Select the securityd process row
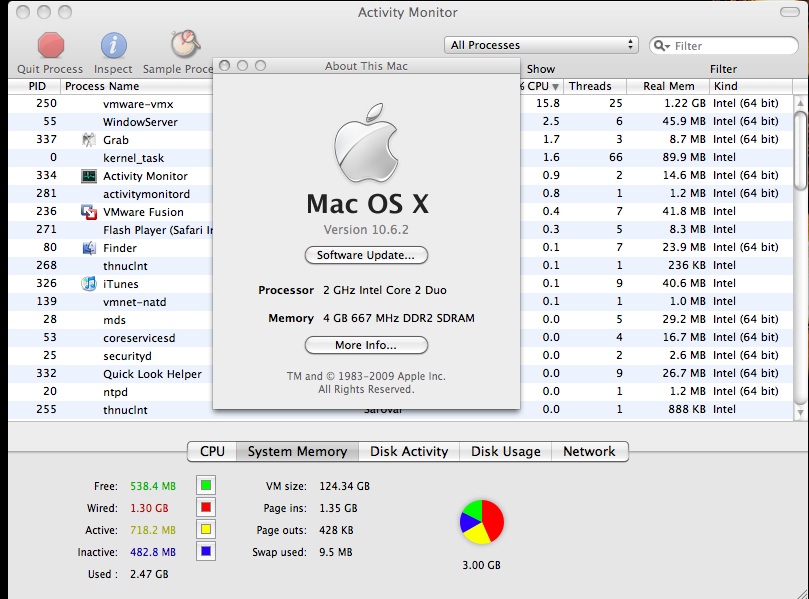This screenshot has height=599, width=809. pyautogui.click(x=400, y=355)
